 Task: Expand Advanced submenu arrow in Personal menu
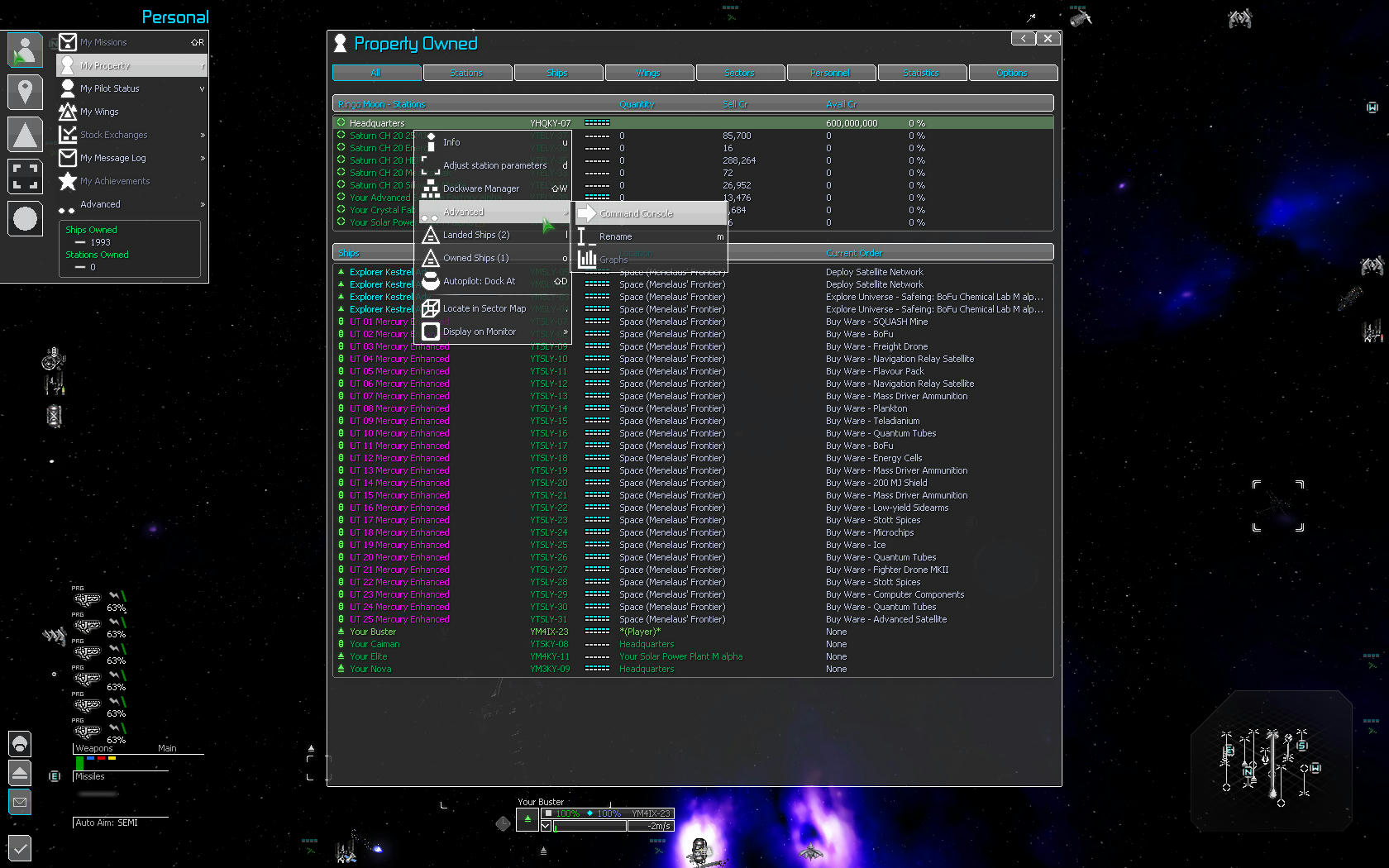202,204
